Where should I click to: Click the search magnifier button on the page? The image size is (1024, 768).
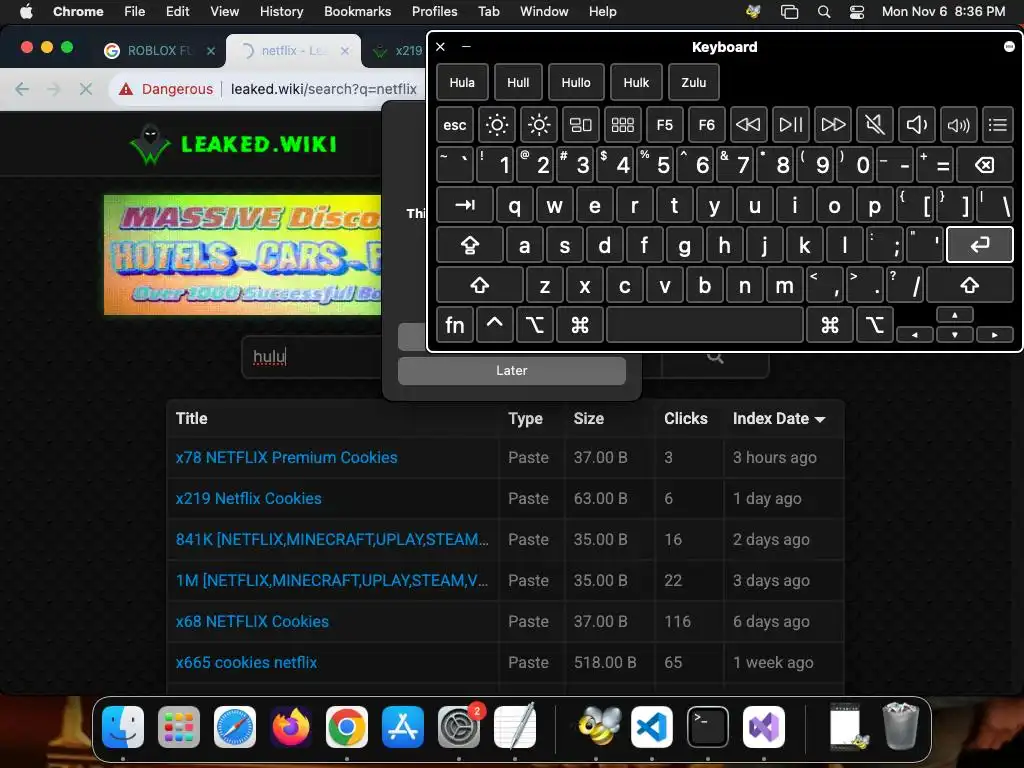715,358
